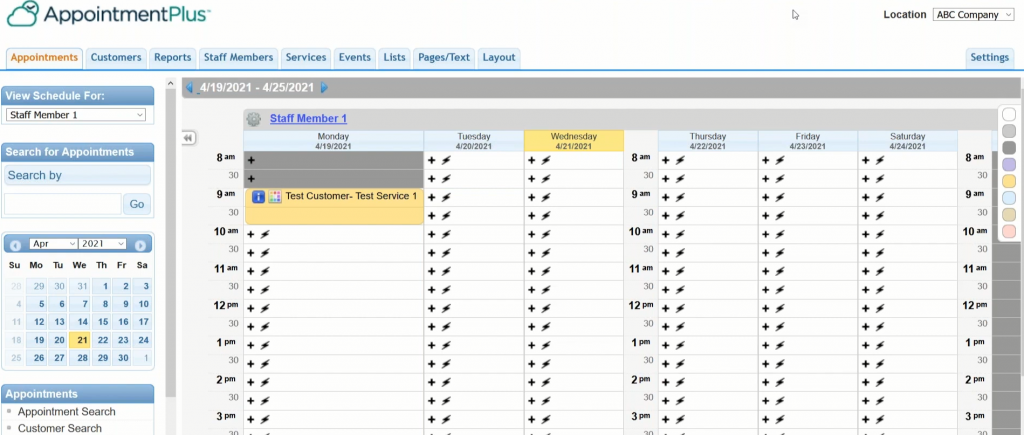
Task: Click the Go search button
Action: [136, 204]
